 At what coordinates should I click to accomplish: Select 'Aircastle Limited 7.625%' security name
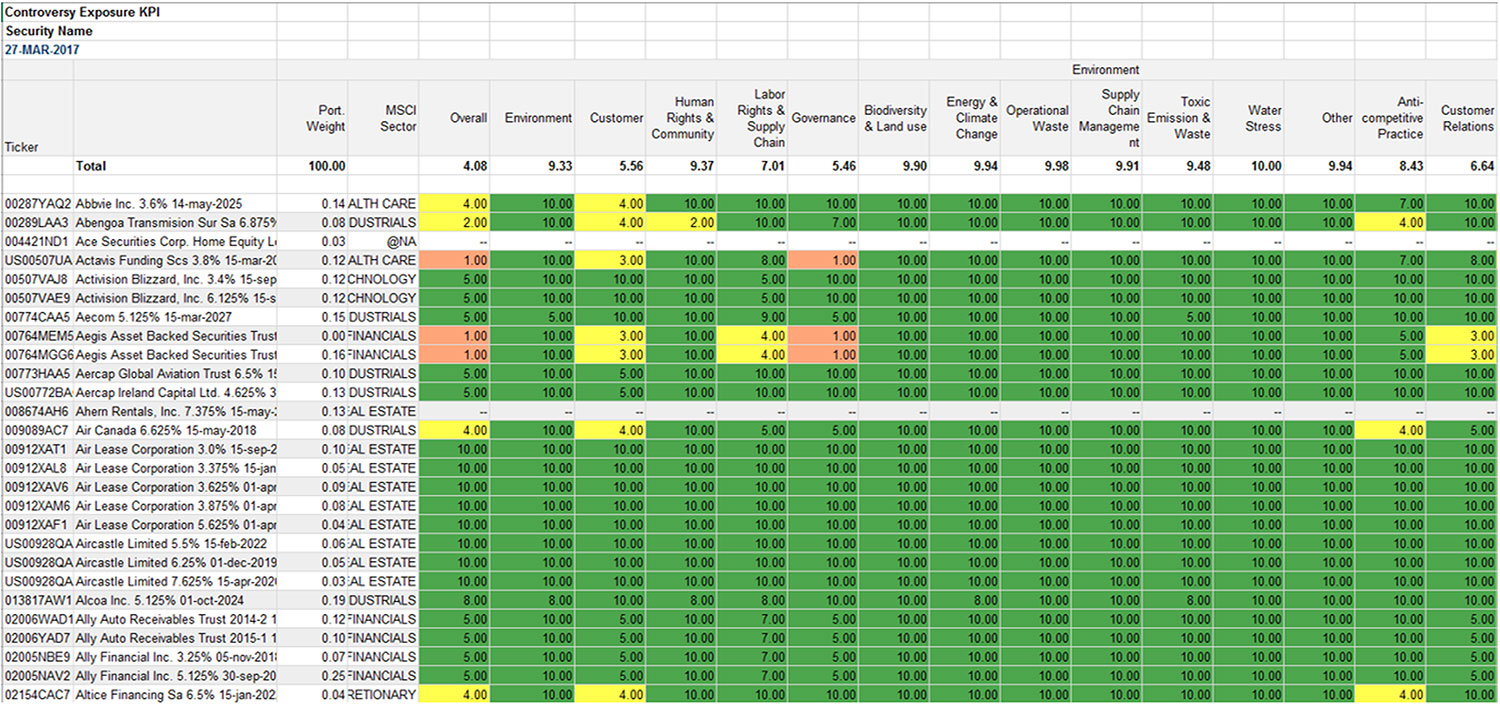(176, 581)
